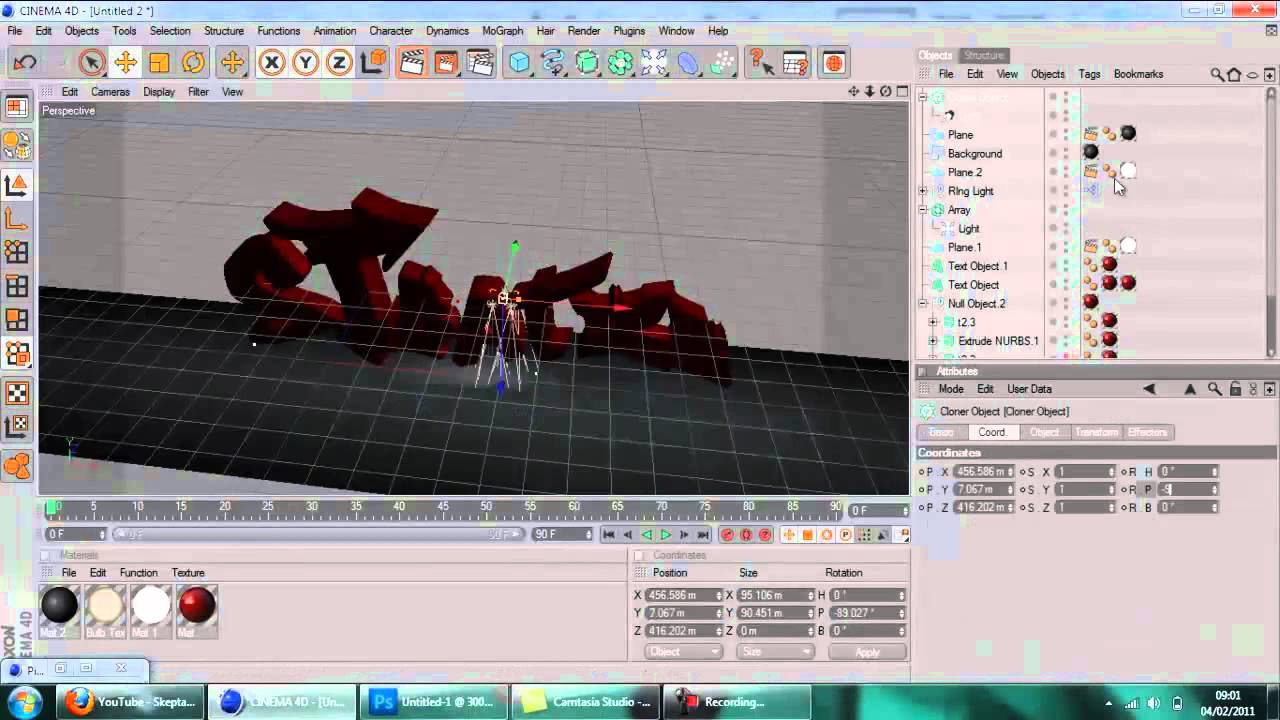
Task: Activate the Scale tool
Action: (159, 63)
